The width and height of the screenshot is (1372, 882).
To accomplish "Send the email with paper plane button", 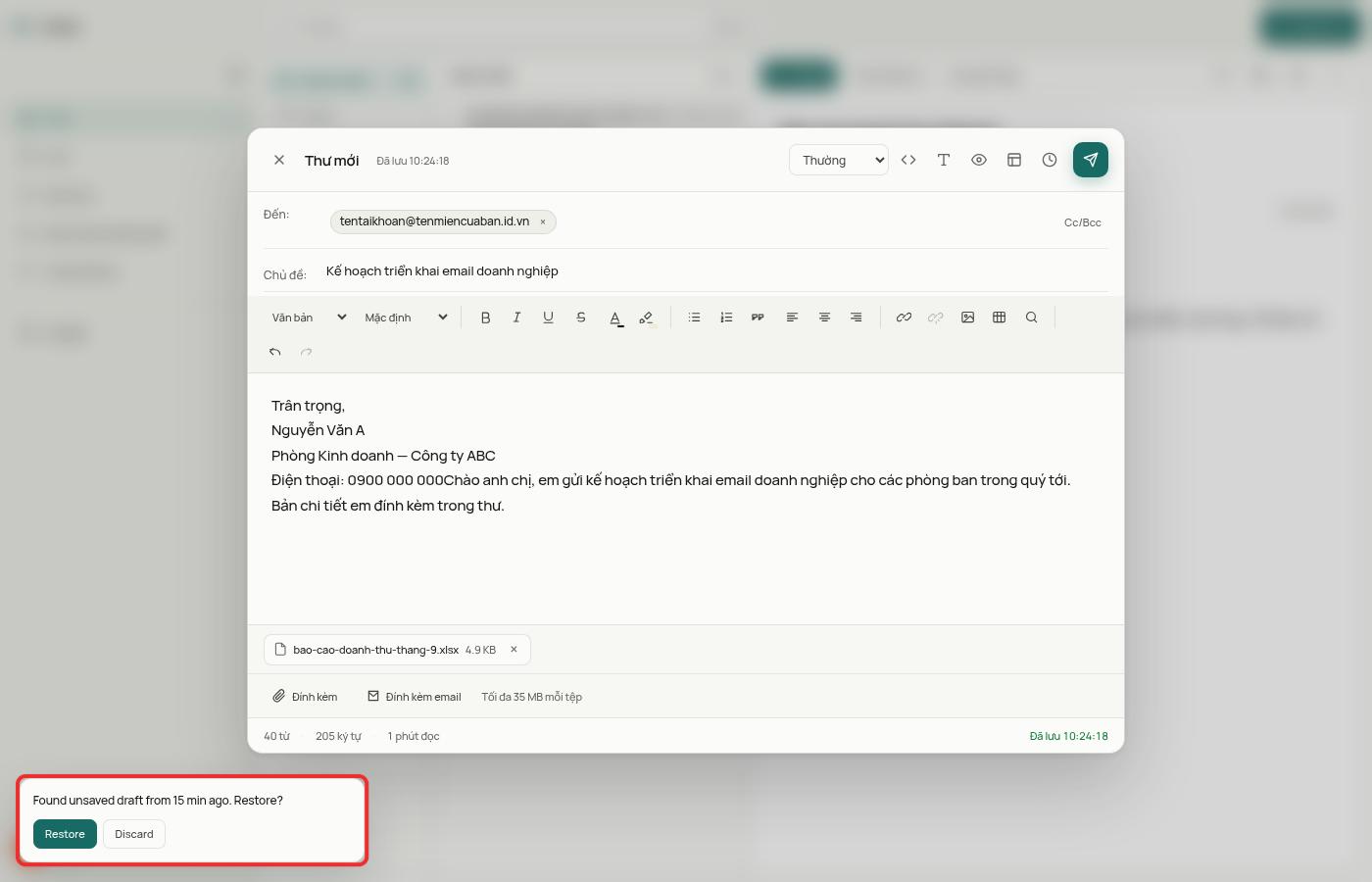I will (x=1090, y=160).
